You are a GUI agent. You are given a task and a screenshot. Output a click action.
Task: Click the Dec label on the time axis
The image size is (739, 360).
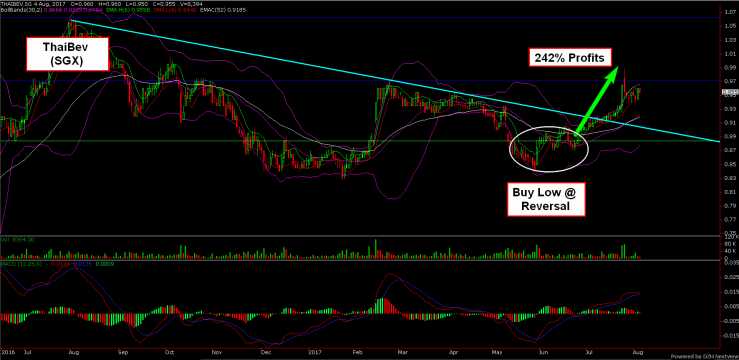[266, 352]
